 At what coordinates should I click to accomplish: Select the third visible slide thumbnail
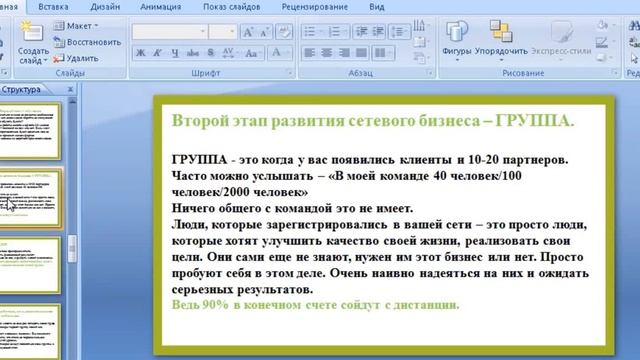[30, 266]
